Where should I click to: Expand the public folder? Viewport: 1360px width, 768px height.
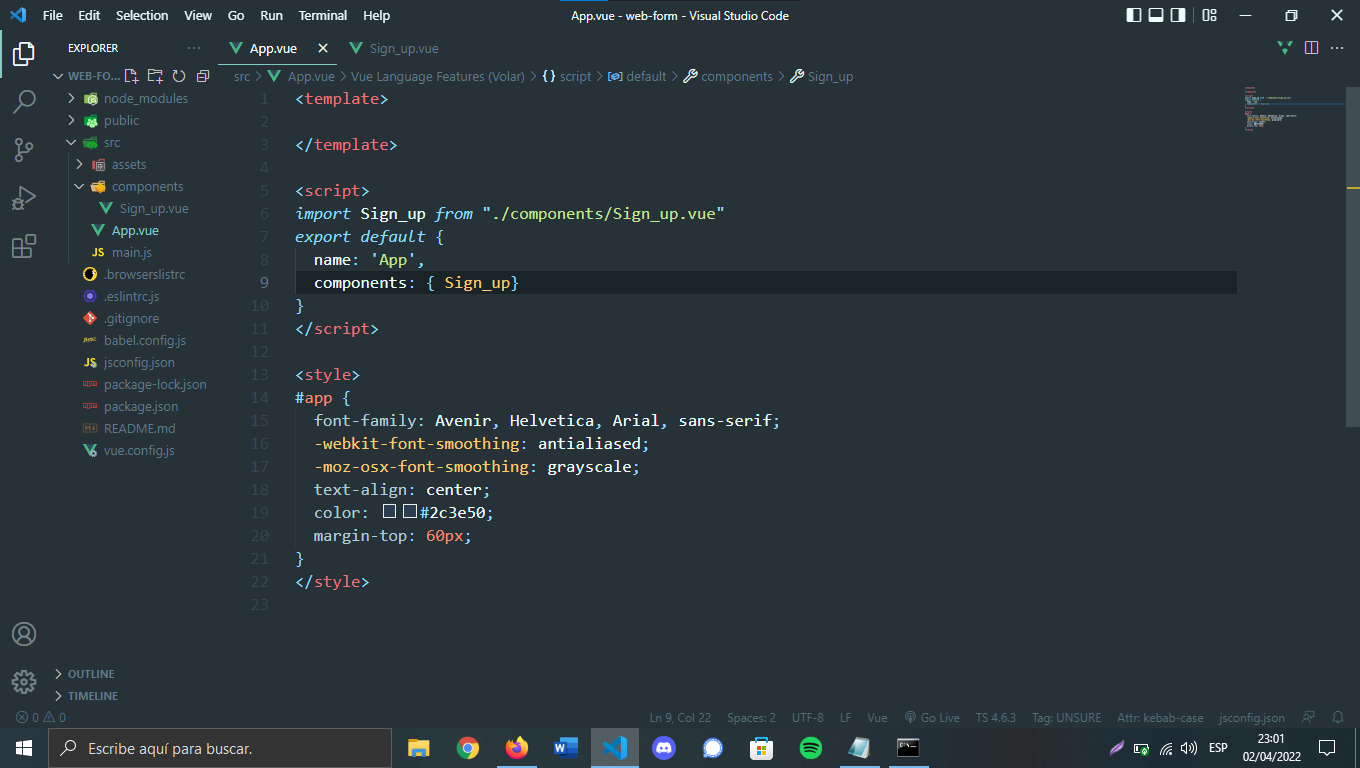tap(121, 120)
